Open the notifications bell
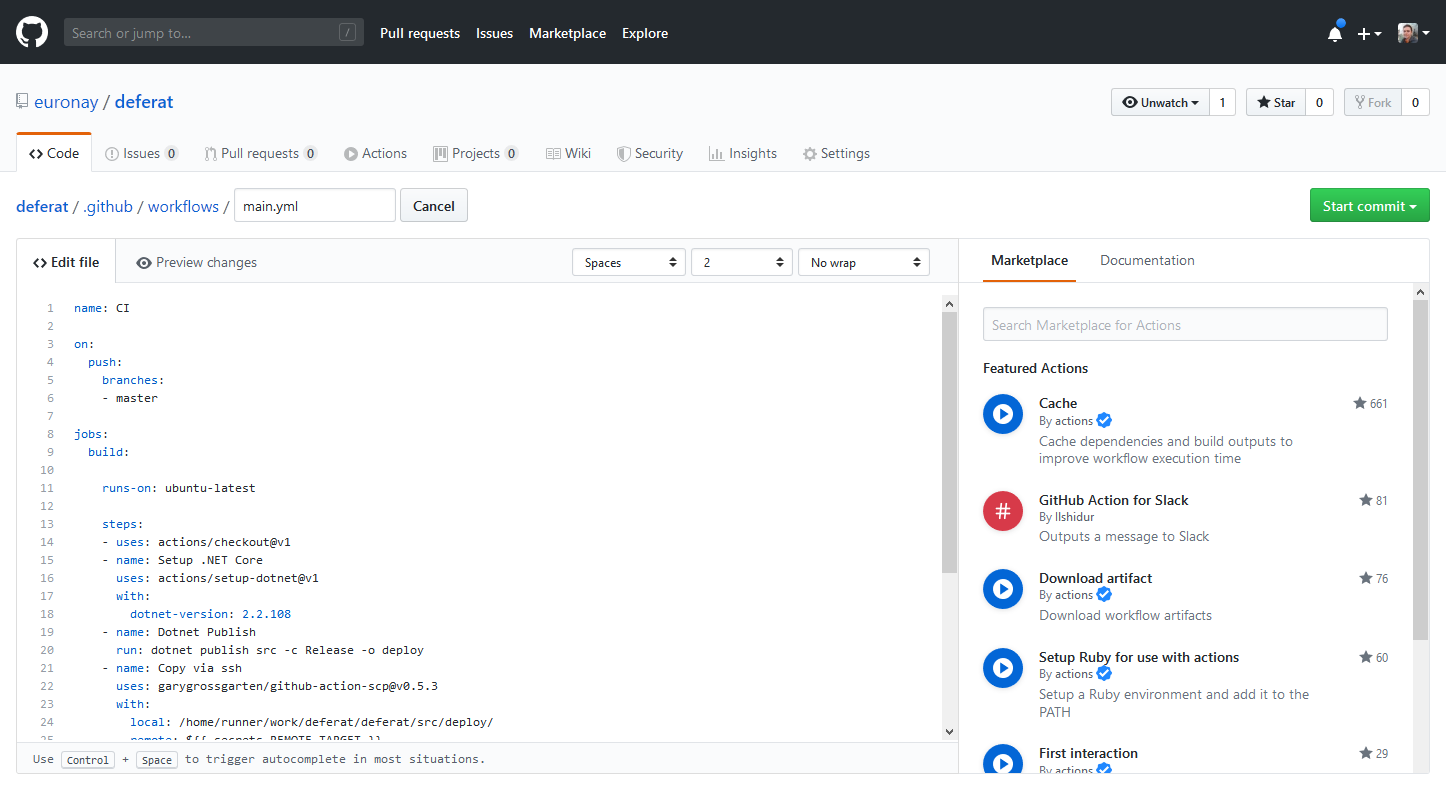 point(1335,33)
